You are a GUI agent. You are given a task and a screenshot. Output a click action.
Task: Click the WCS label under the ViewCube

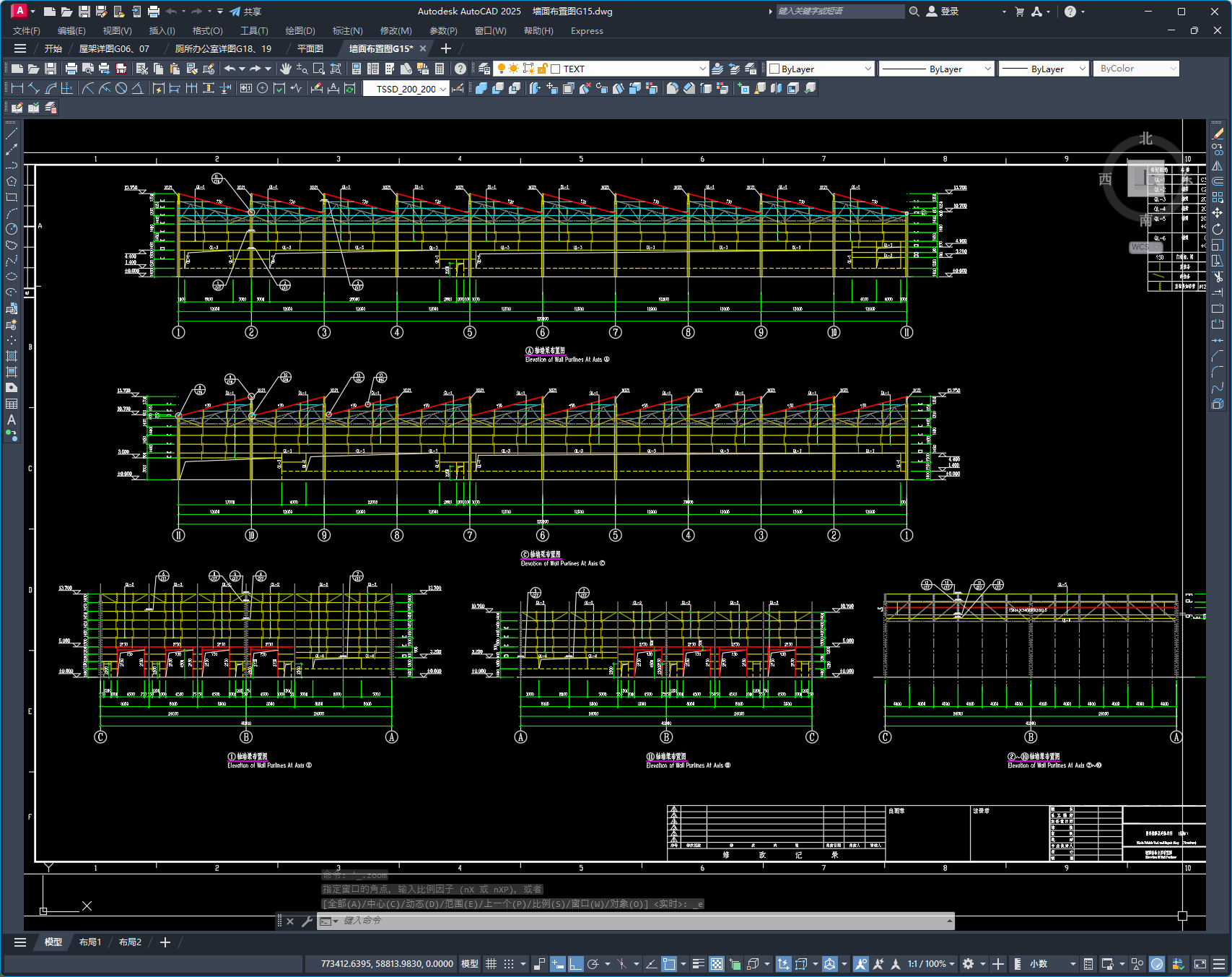tap(1145, 247)
